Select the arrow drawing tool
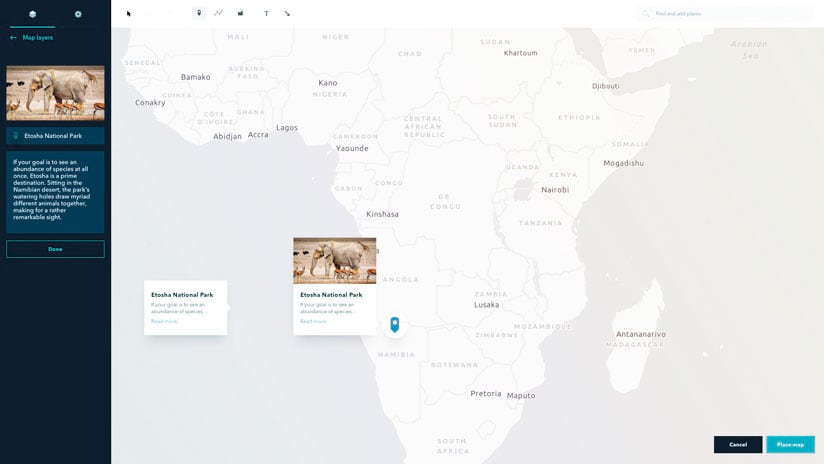This screenshot has height=464, width=824. [287, 14]
